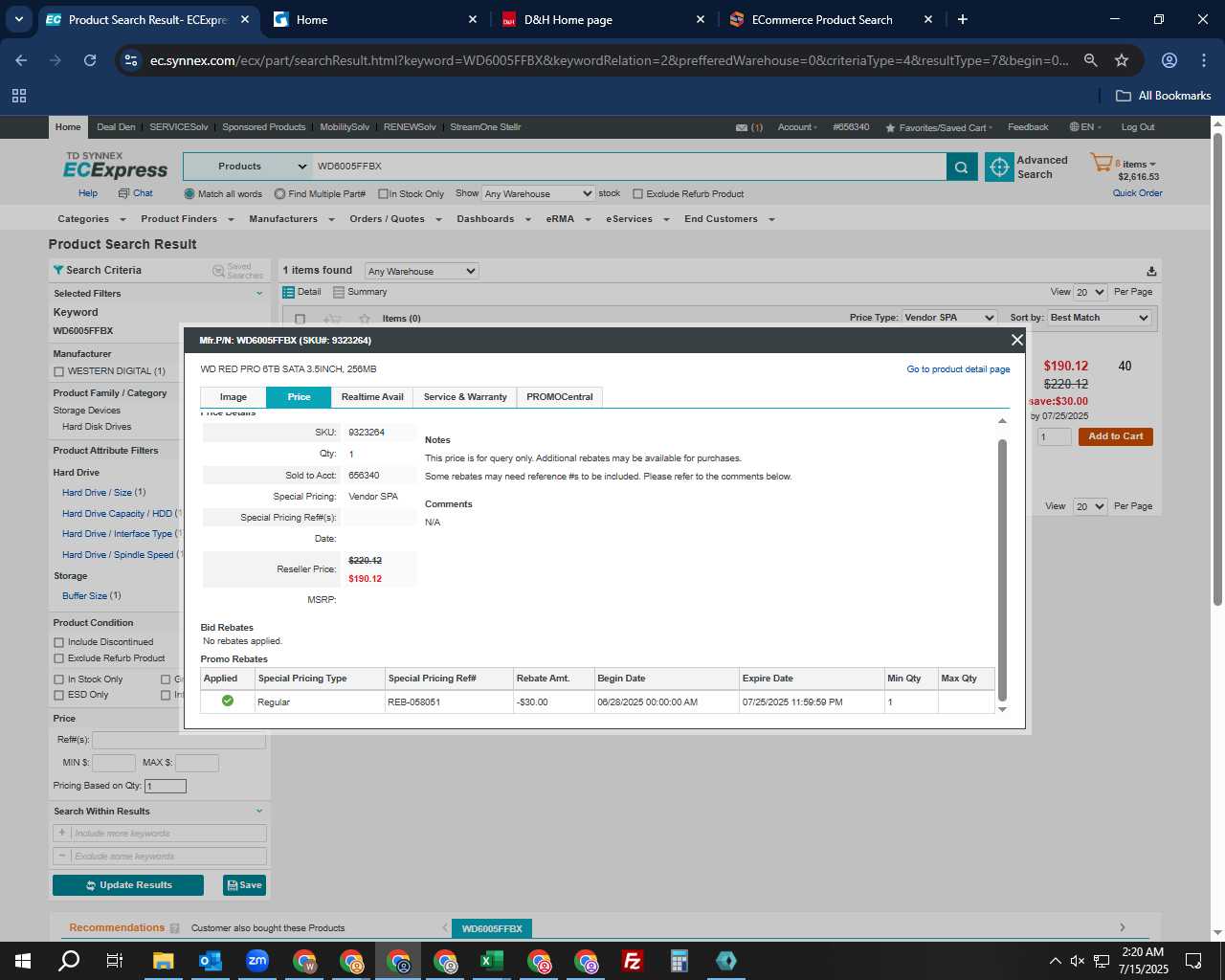Check ESD Only filter
Image resolution: width=1225 pixels, height=980 pixels.
click(59, 695)
